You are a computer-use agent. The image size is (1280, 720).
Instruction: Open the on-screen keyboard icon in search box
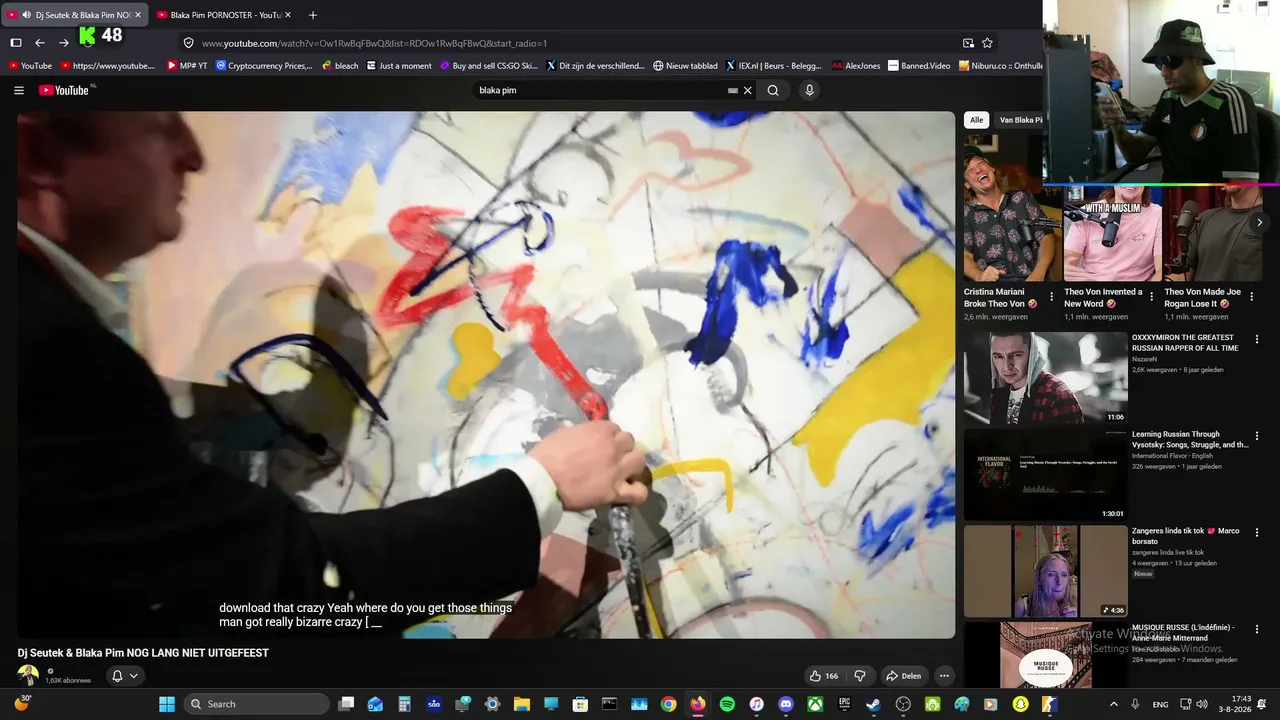coord(733,90)
